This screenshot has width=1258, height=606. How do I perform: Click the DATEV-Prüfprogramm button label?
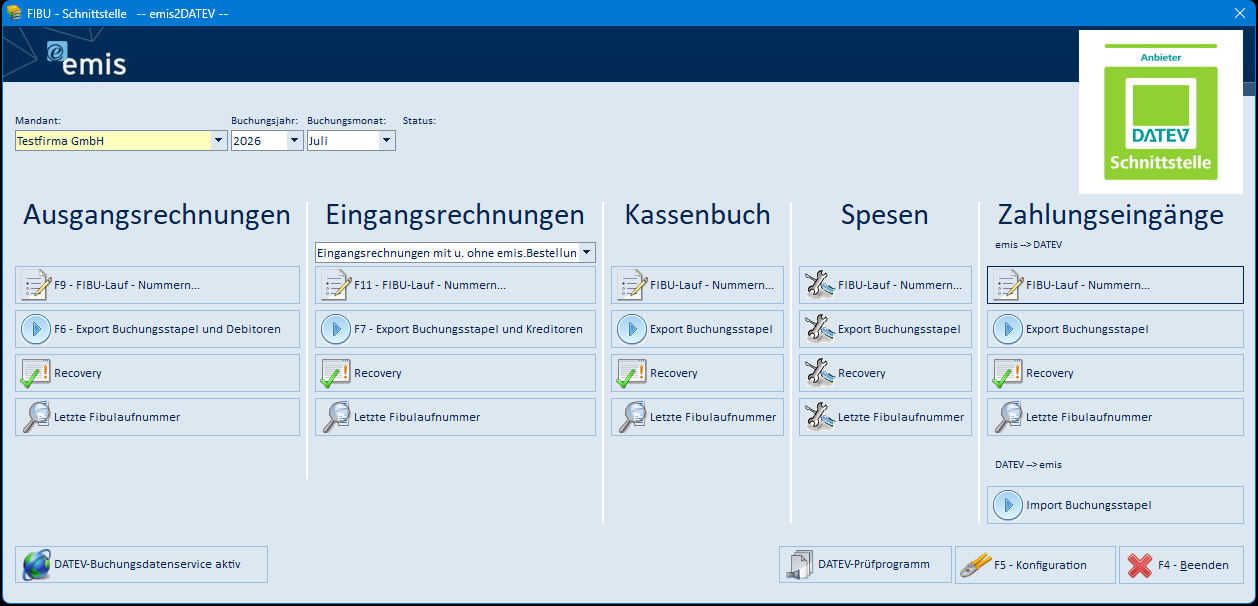click(874, 564)
